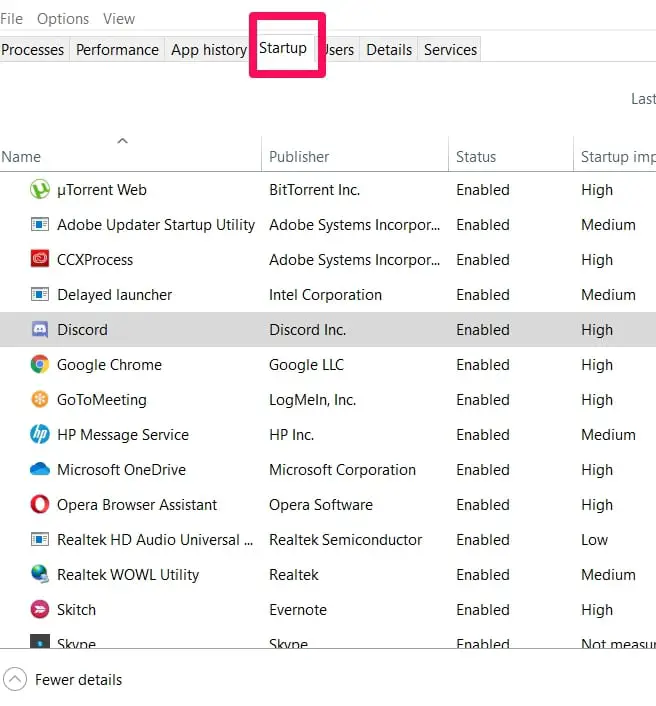
Task: Click publisher cell HP Inc.
Action: pos(291,434)
